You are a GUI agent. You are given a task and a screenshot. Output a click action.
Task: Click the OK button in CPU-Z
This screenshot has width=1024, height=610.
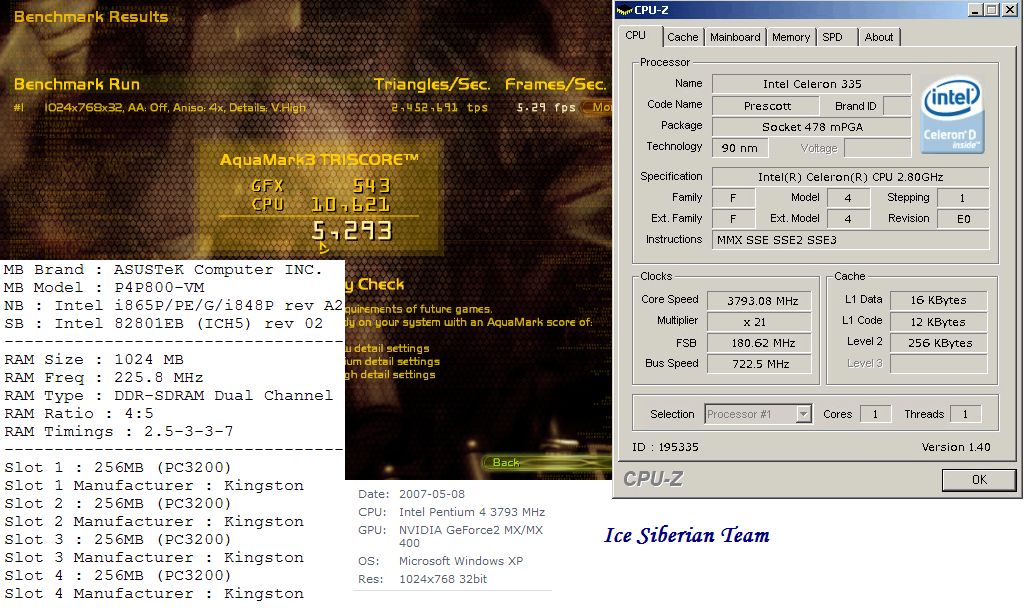pyautogui.click(x=978, y=479)
